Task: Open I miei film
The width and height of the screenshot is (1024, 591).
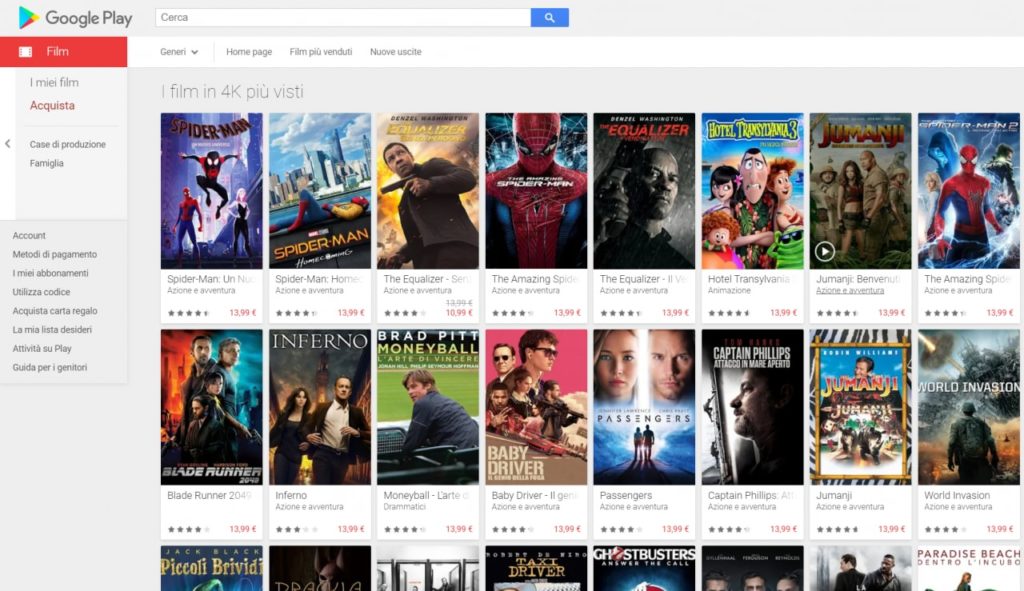Action: (54, 82)
